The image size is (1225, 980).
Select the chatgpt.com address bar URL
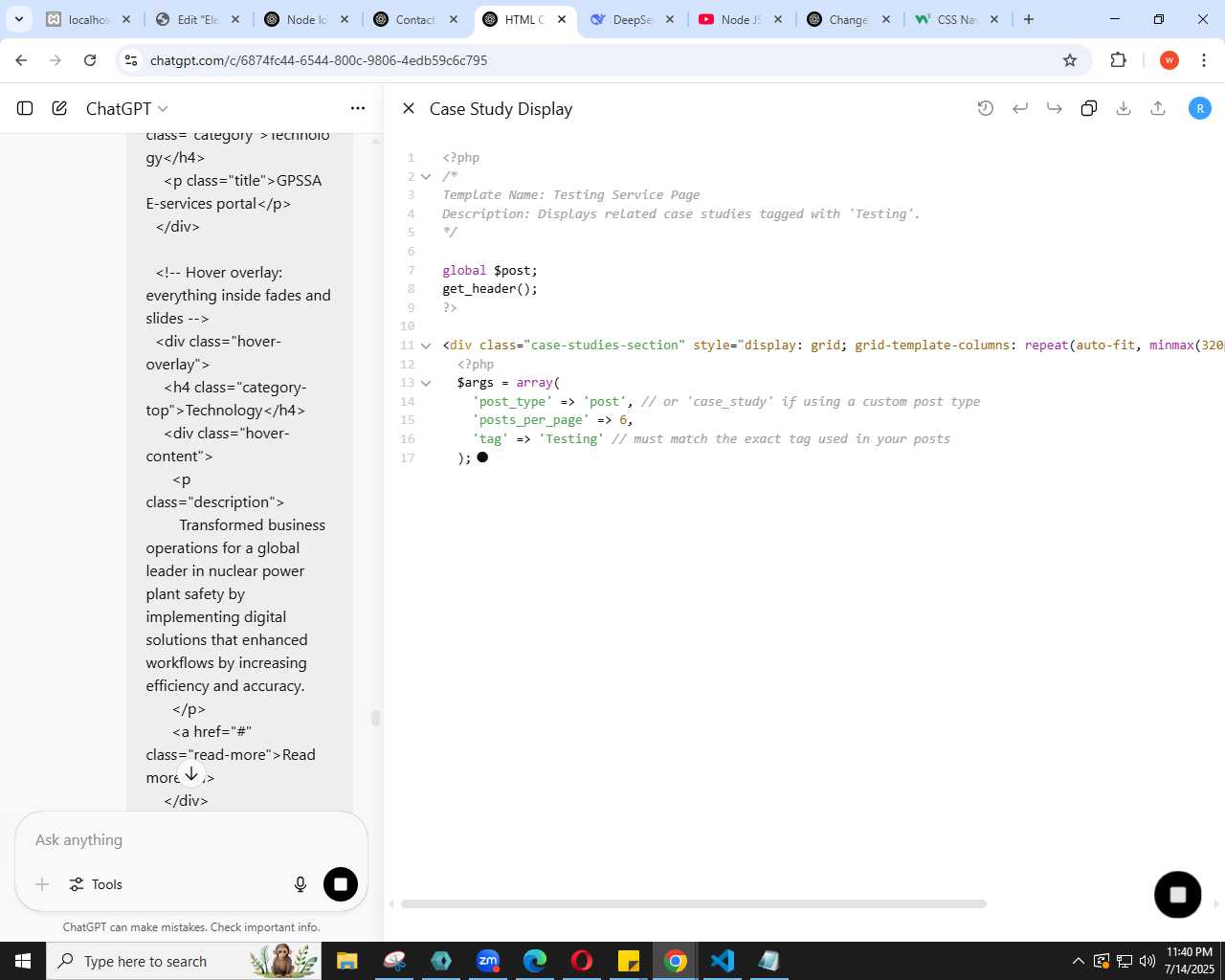coord(319,60)
